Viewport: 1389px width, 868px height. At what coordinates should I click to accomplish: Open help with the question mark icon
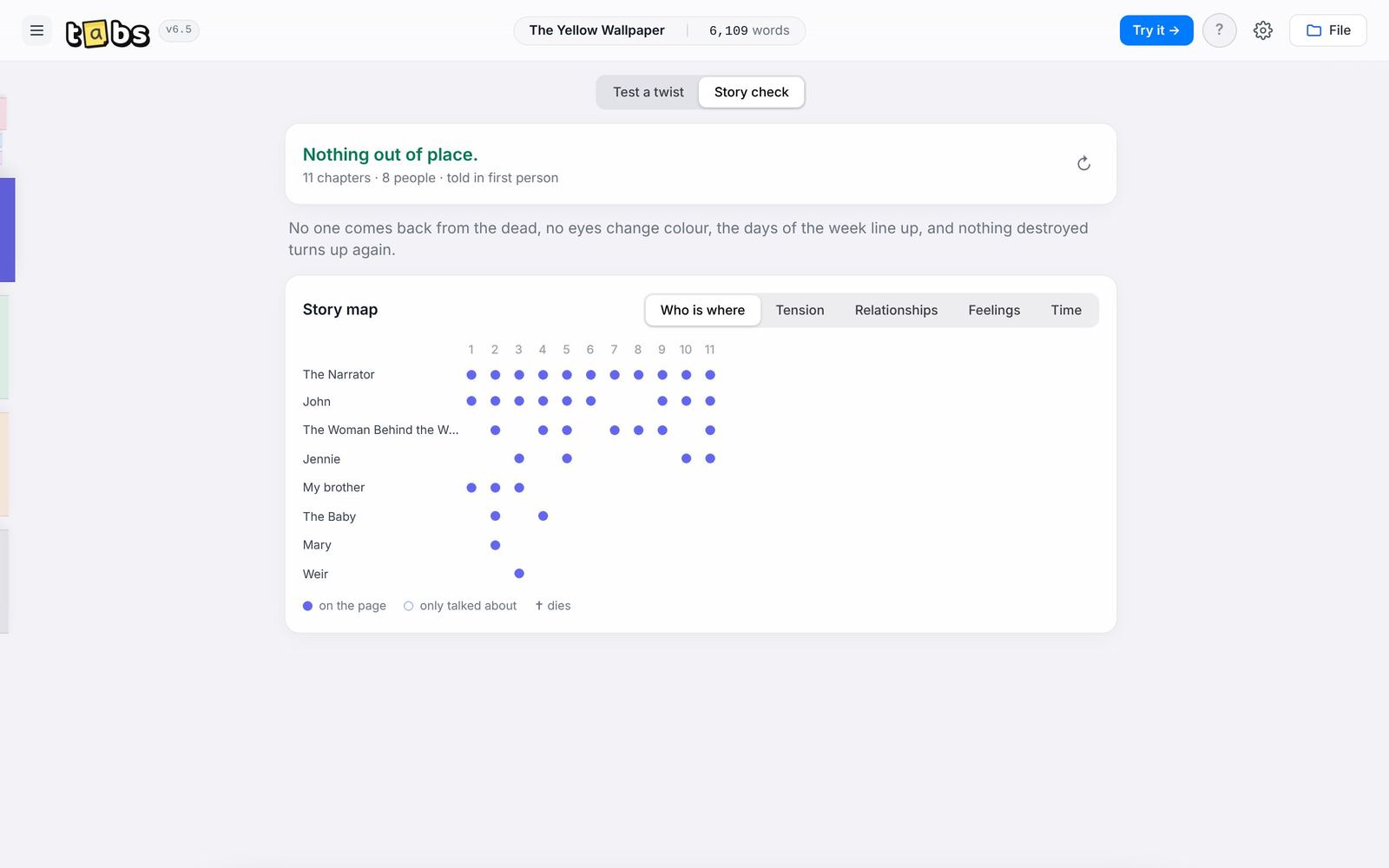click(1219, 30)
